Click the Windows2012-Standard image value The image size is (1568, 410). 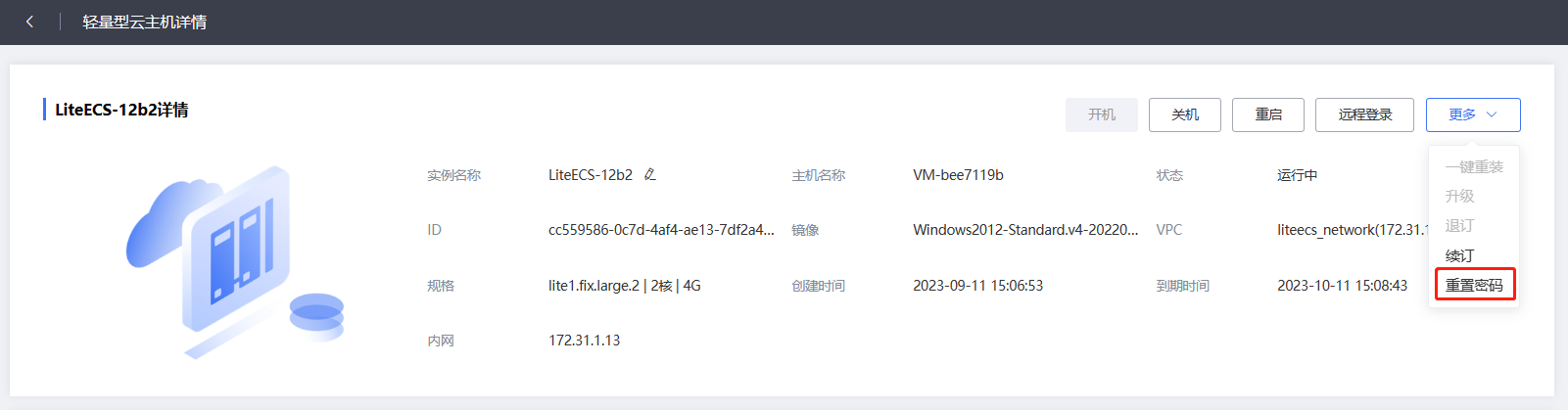tap(1024, 230)
